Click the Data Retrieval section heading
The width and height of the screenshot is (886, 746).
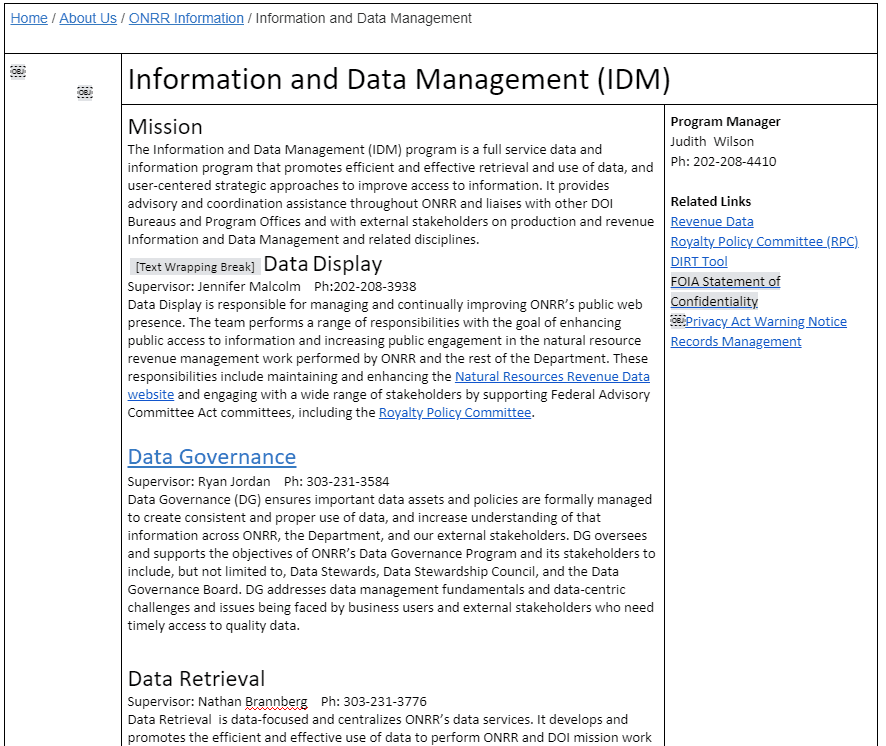pyautogui.click(x=197, y=679)
